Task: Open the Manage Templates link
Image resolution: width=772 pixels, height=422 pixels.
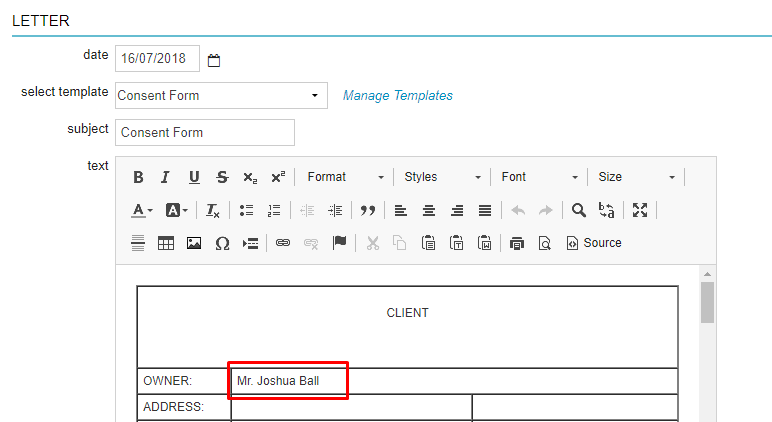Action: coord(397,96)
